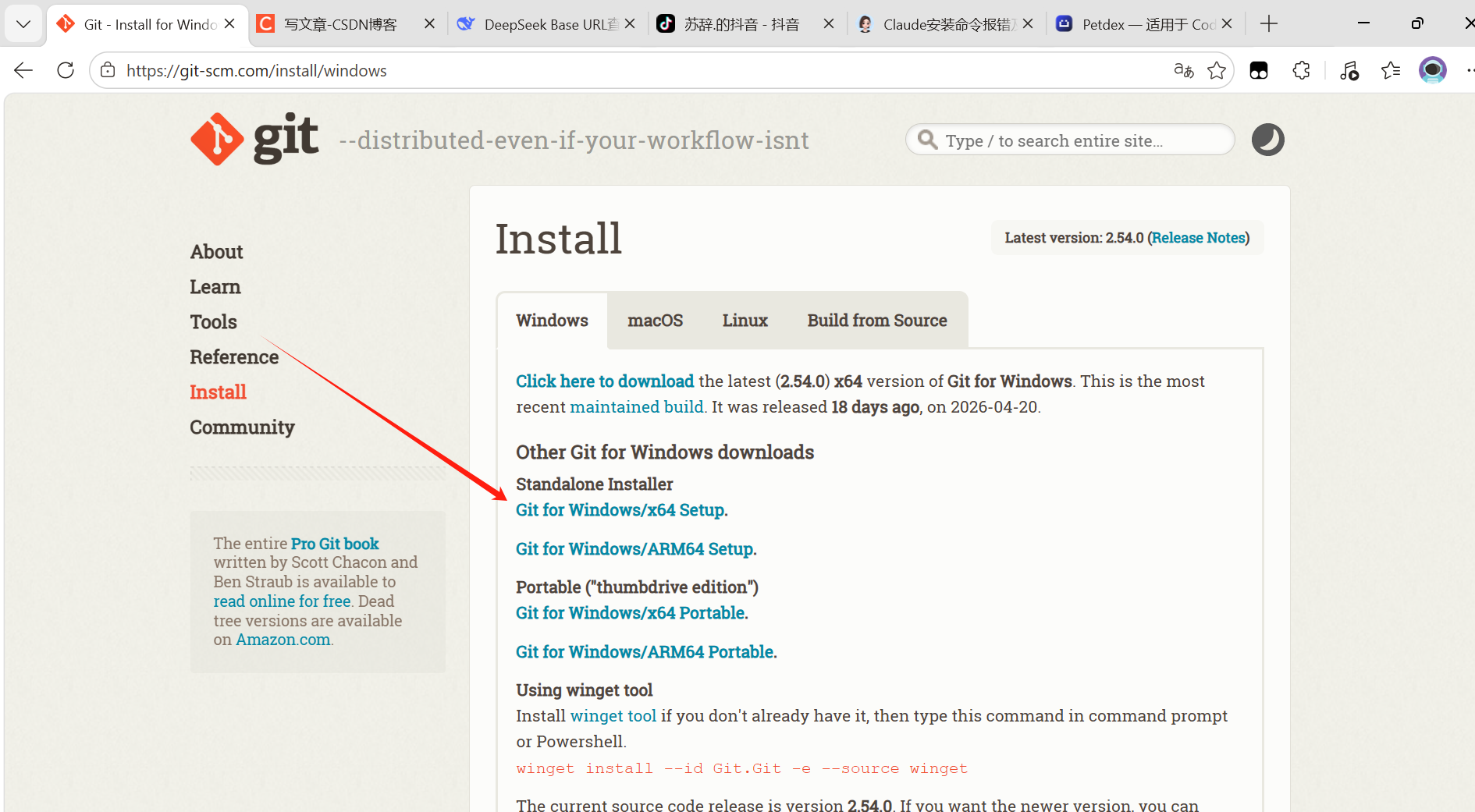Click the address bar URL
Image resolution: width=1475 pixels, height=812 pixels.
coord(257,71)
